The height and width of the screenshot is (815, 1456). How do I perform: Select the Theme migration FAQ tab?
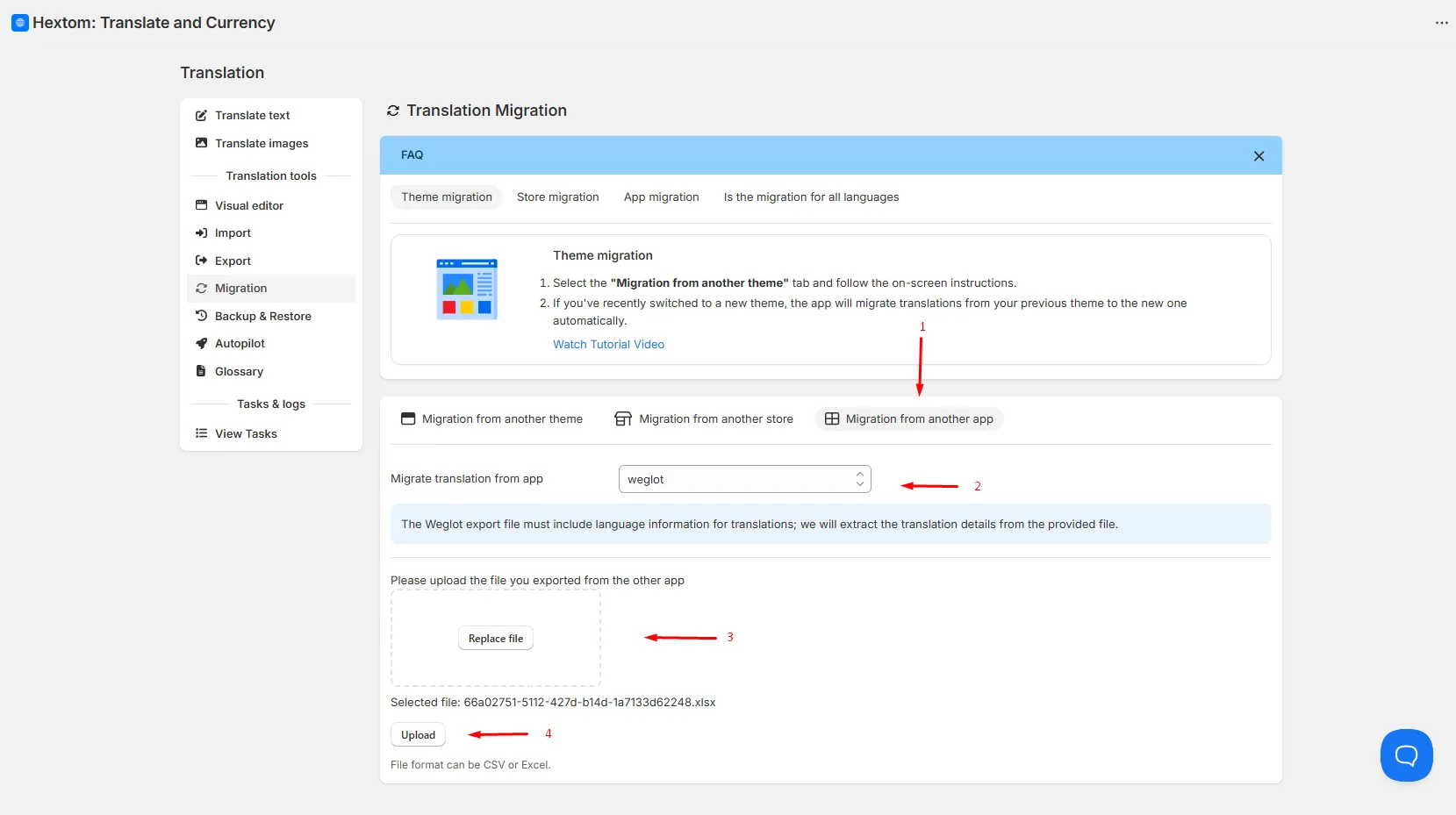447,197
